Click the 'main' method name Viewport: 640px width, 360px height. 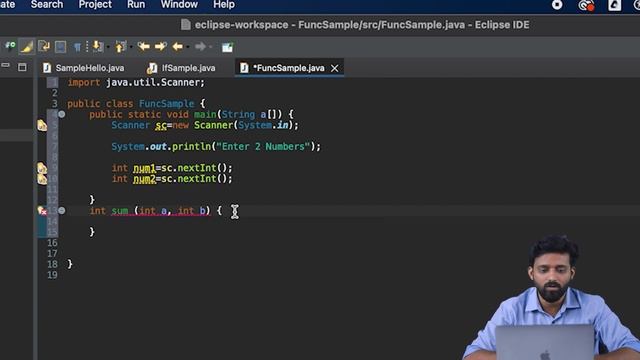pos(205,114)
